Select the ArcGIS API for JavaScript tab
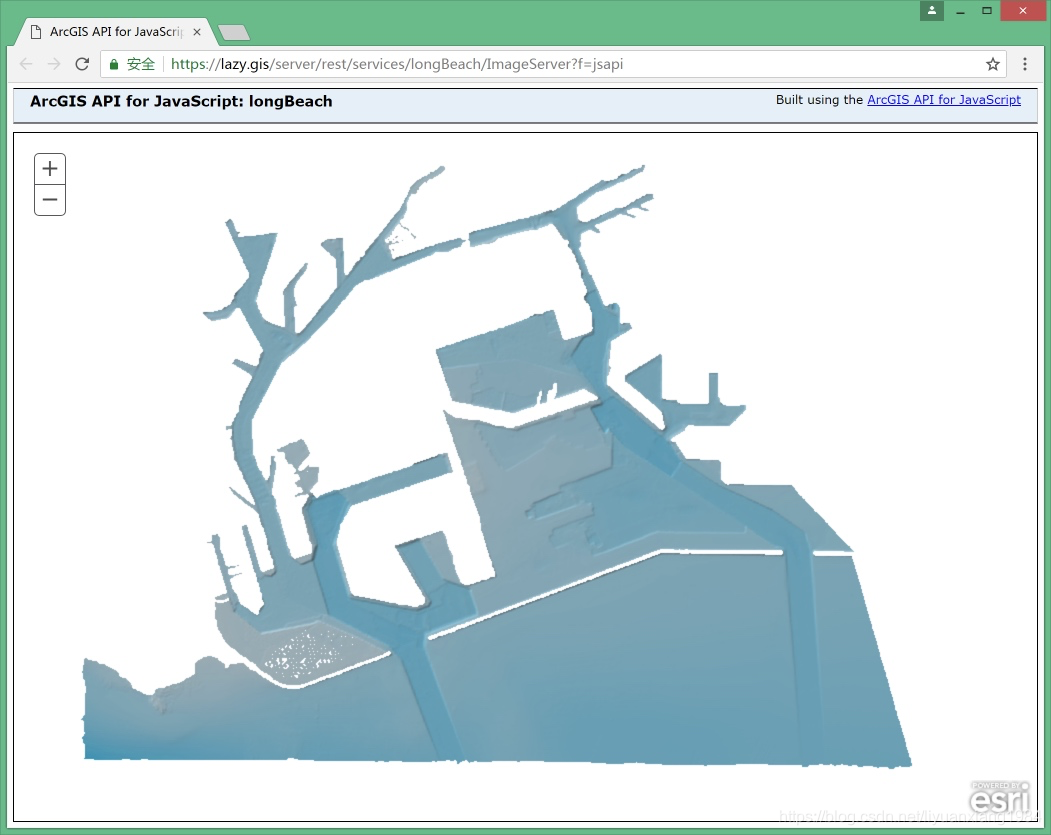This screenshot has width=1051, height=835. [110, 32]
